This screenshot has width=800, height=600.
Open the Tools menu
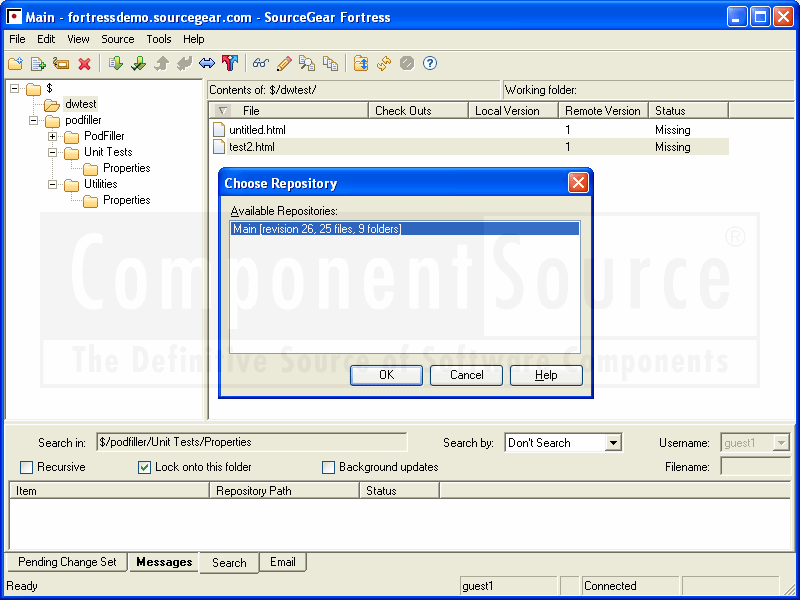pyautogui.click(x=159, y=39)
